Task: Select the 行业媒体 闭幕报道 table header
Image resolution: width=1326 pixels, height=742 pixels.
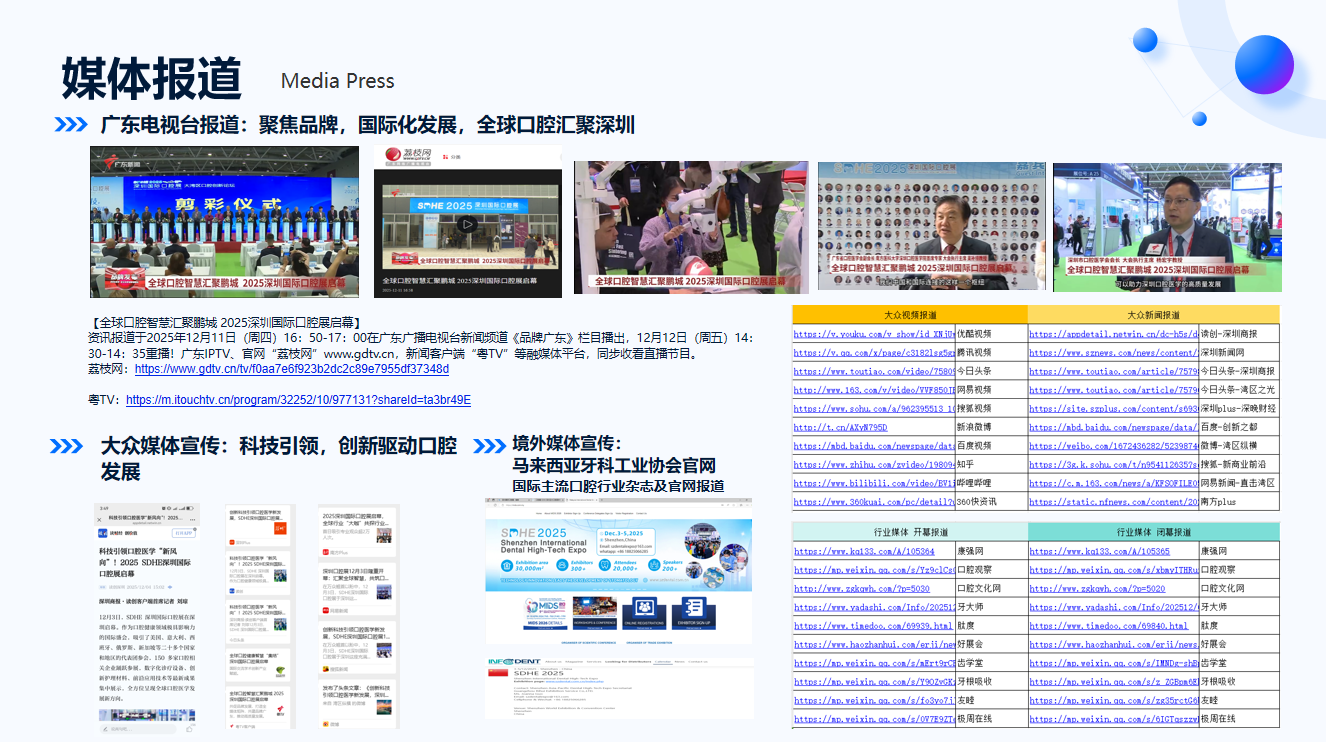Action: [x=1154, y=532]
